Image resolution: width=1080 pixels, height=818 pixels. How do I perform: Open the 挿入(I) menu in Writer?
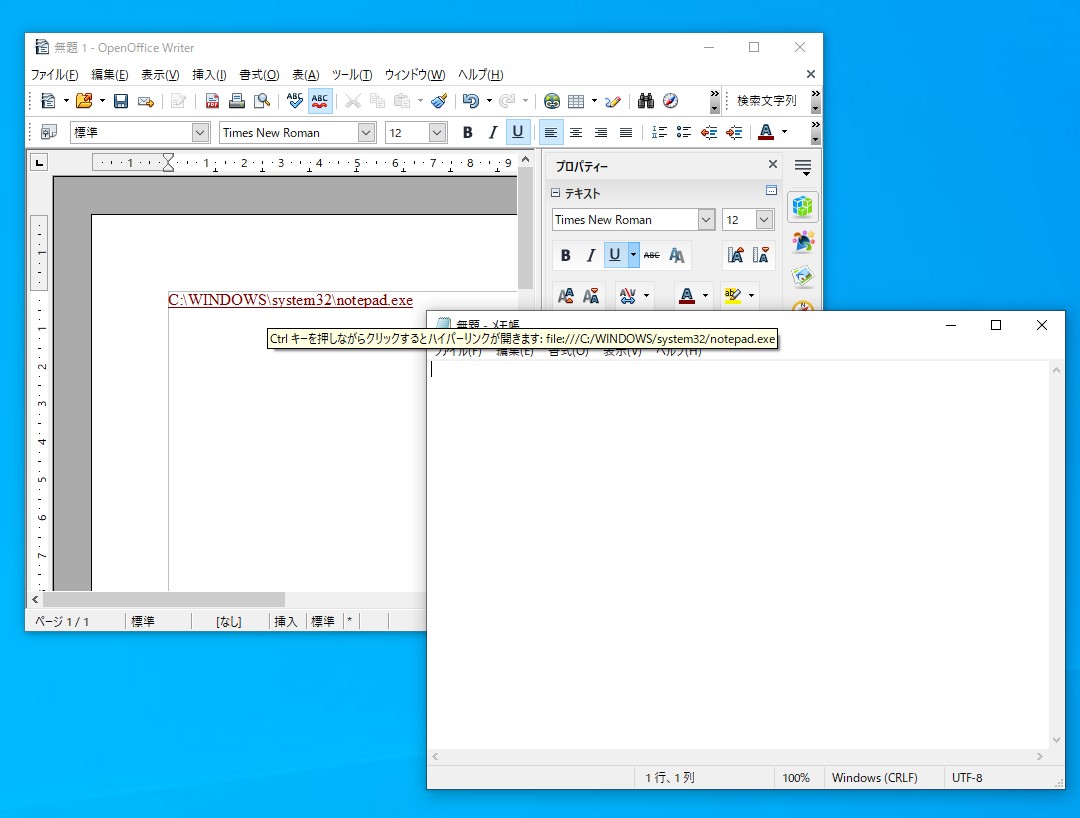pyautogui.click(x=209, y=75)
